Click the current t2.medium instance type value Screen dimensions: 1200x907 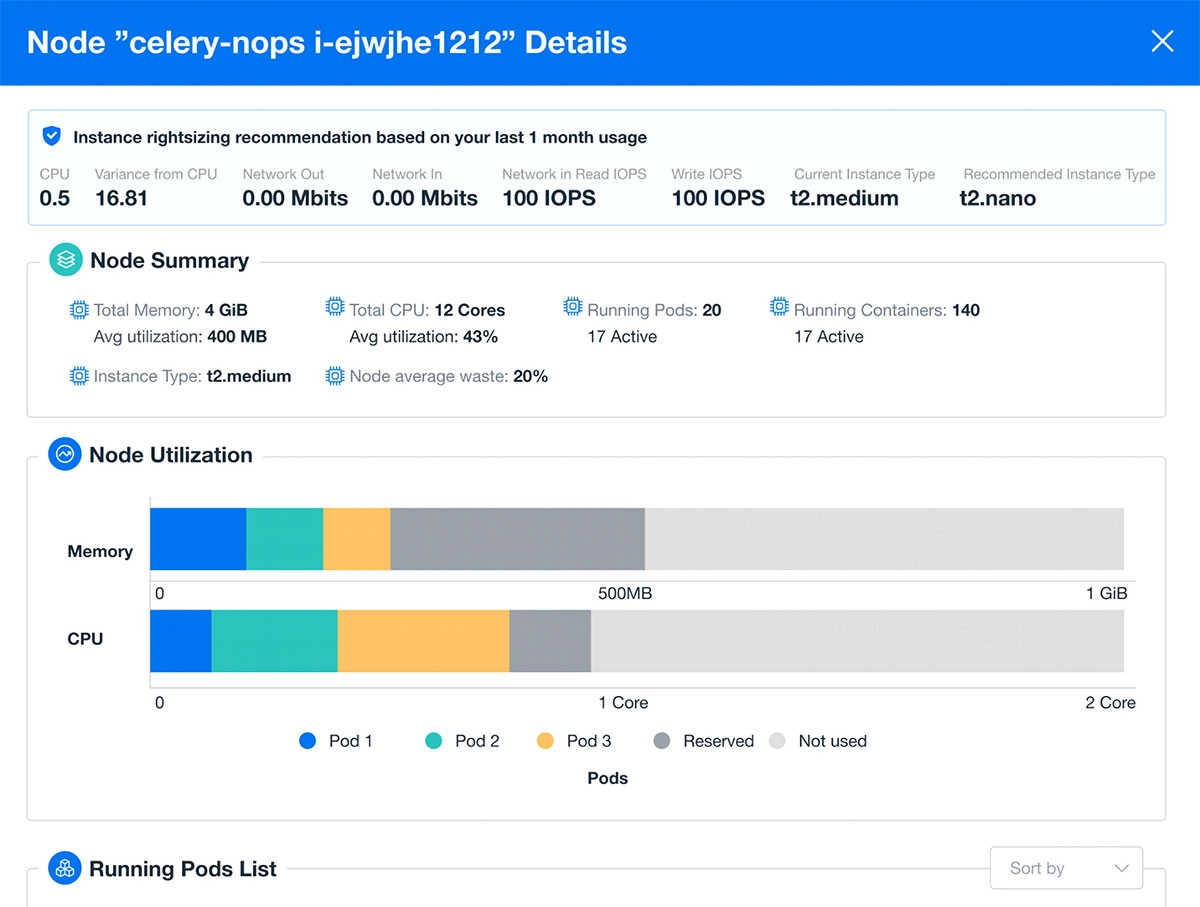[x=843, y=198]
